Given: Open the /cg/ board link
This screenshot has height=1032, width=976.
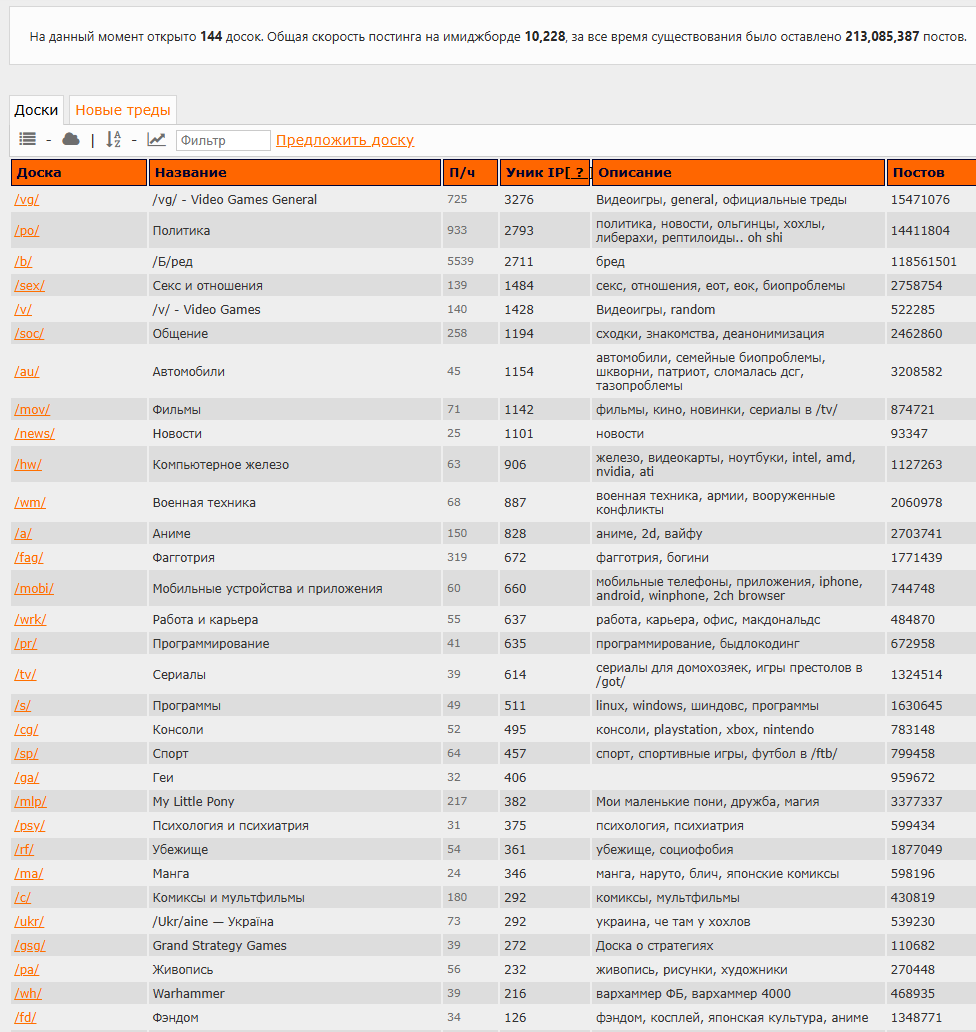Looking at the screenshot, I should 26,729.
